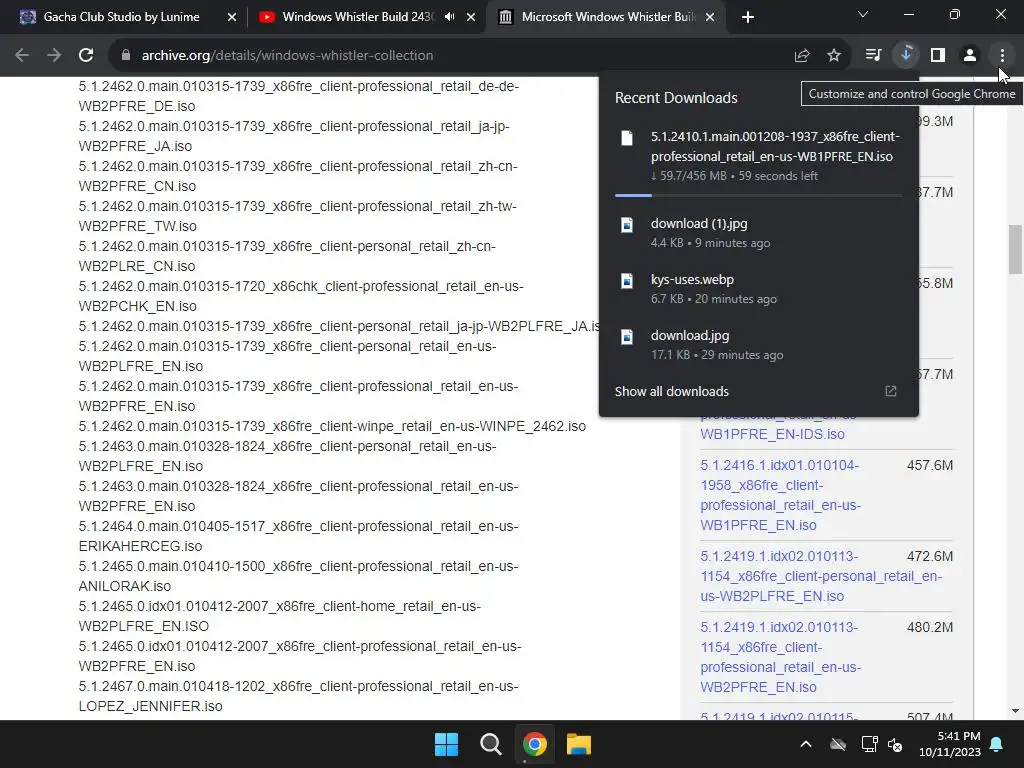Click the Chrome taskbar icon
1024x768 pixels.
coord(535,744)
